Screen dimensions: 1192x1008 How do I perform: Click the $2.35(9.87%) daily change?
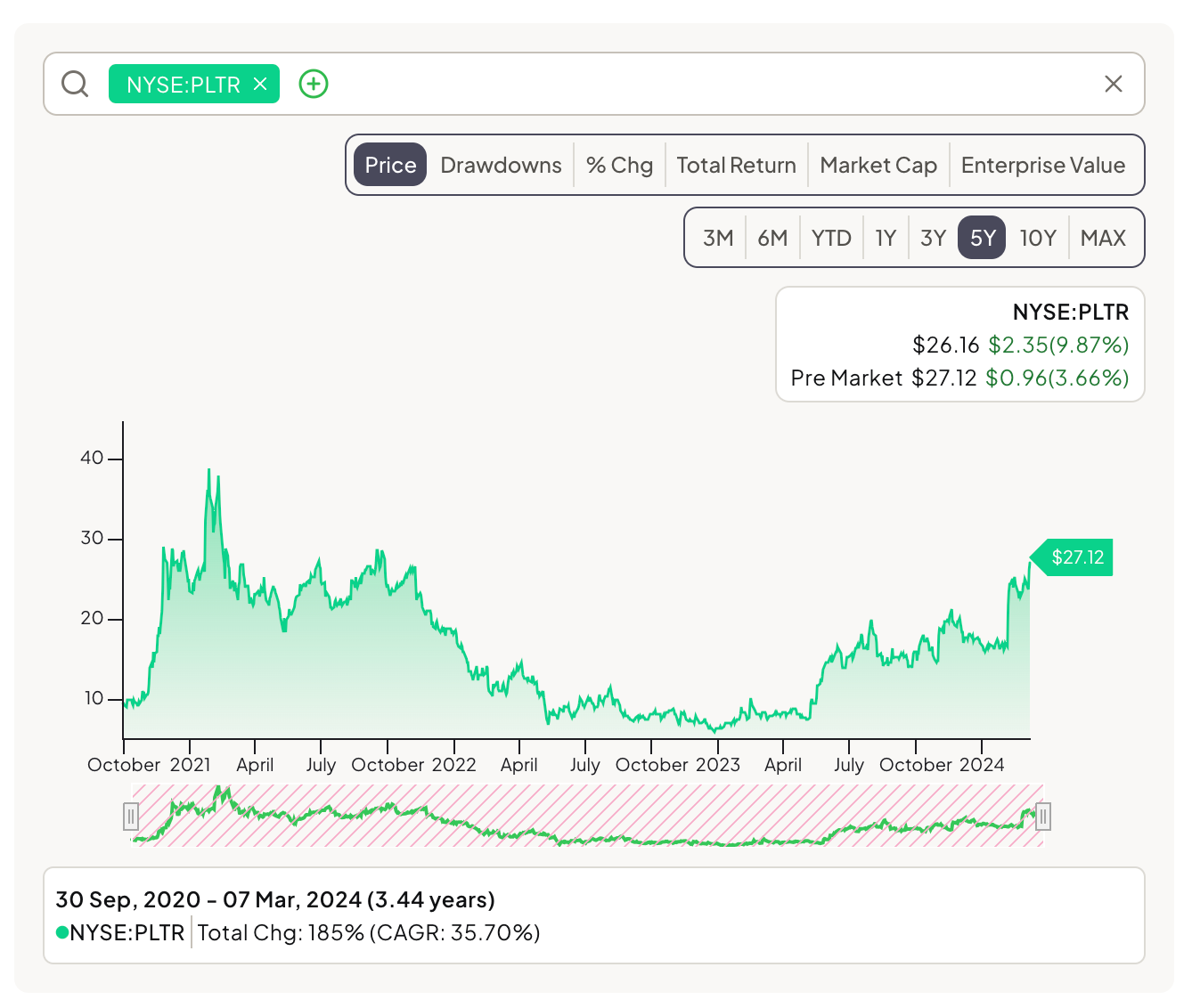[x=1058, y=345]
